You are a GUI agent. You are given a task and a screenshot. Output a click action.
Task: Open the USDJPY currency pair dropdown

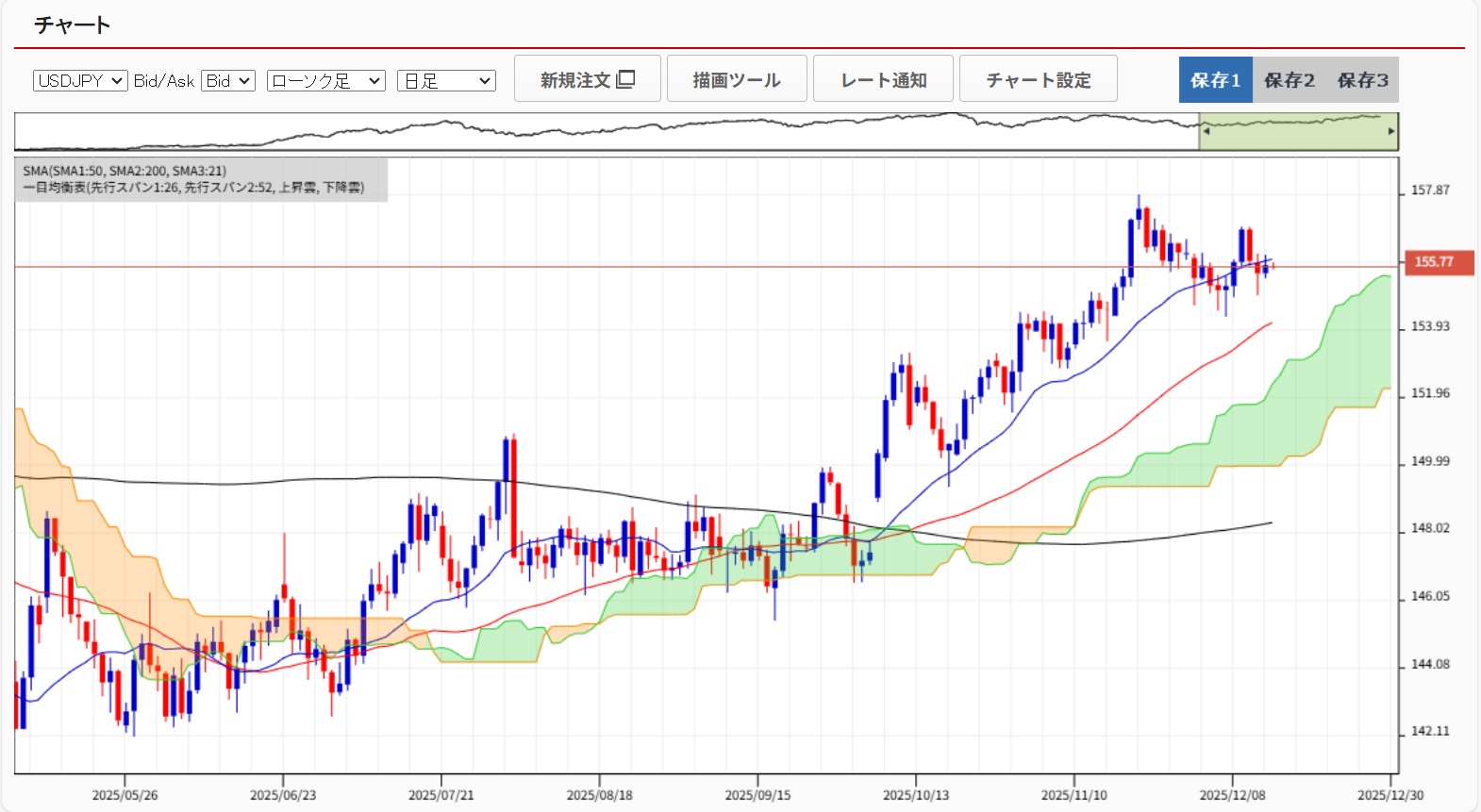coord(80,81)
